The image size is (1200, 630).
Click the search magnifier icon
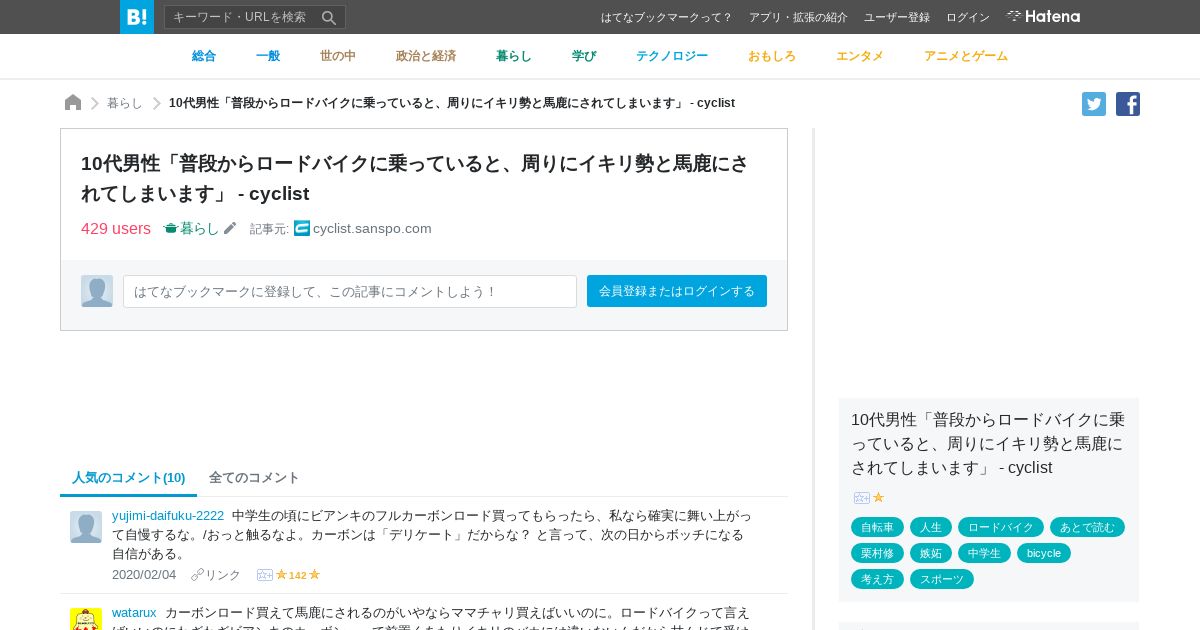[329, 17]
